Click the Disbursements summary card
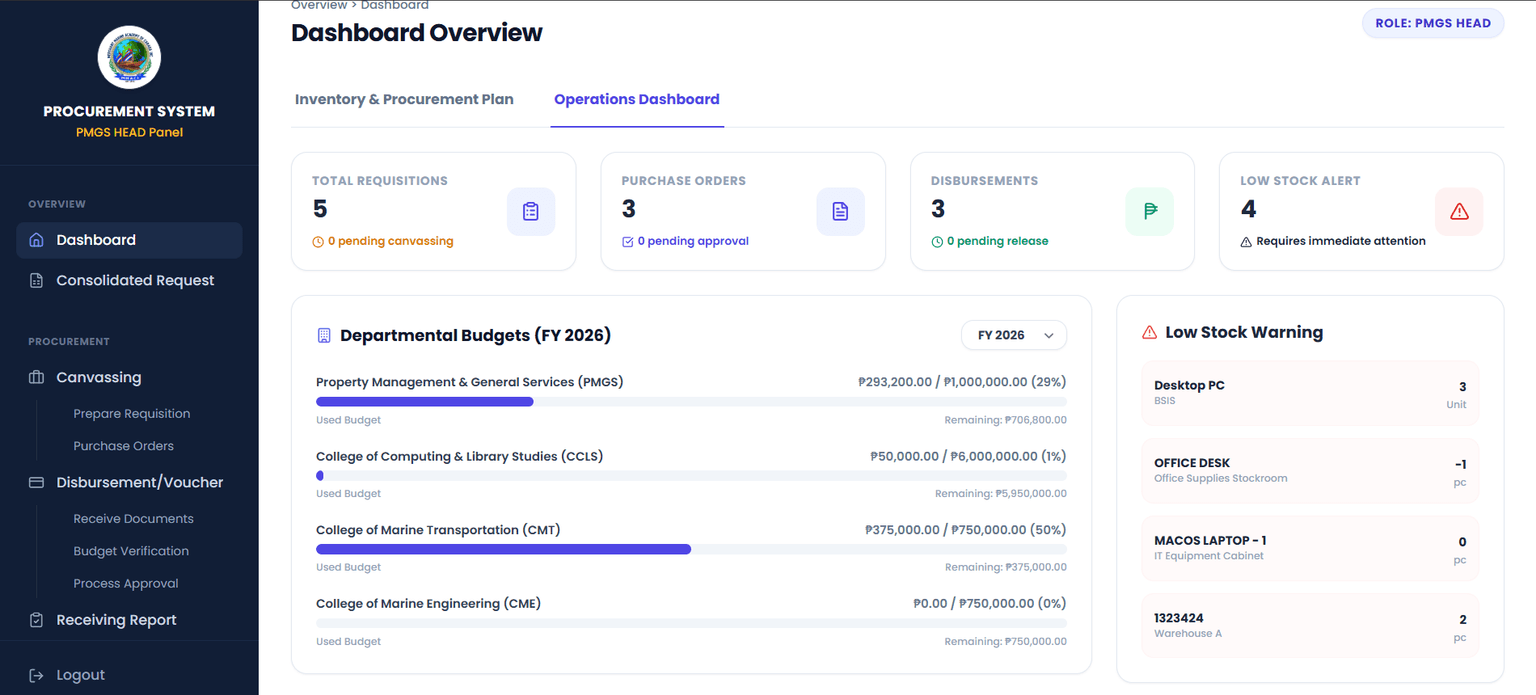Image resolution: width=1536 pixels, height=695 pixels. pyautogui.click(x=1052, y=211)
